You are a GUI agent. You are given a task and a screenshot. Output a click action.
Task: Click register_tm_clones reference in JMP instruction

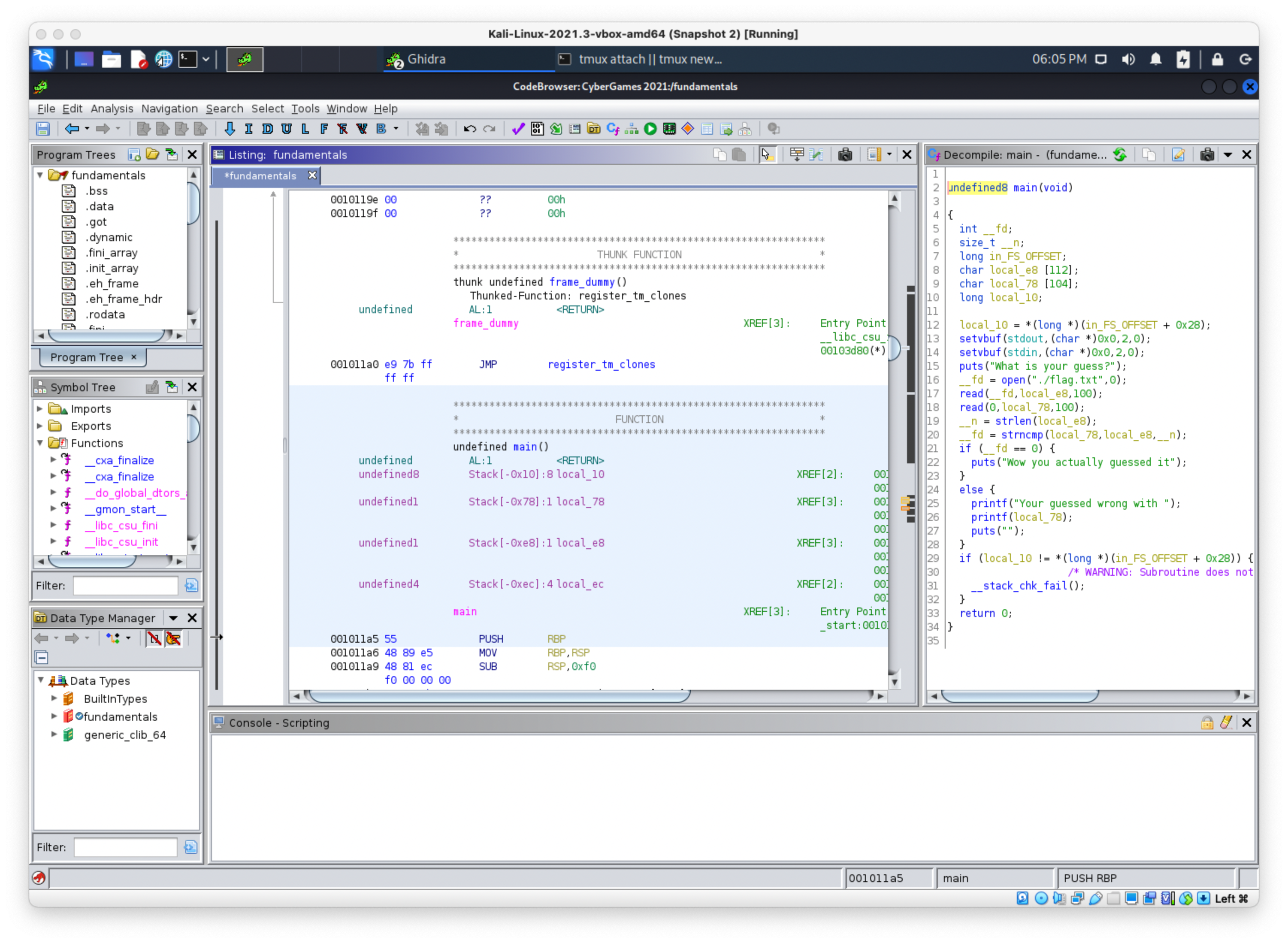tap(602, 365)
